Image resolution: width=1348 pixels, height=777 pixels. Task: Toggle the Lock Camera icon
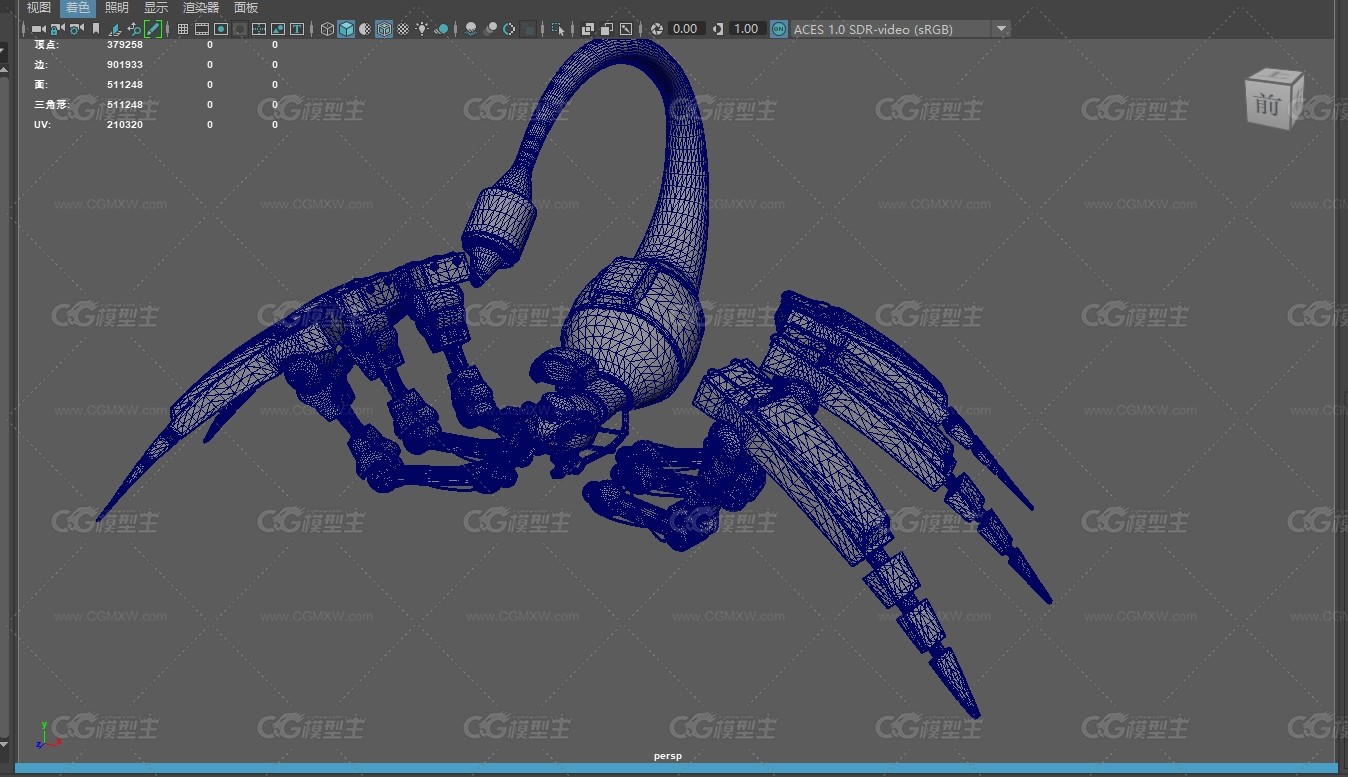[x=57, y=29]
